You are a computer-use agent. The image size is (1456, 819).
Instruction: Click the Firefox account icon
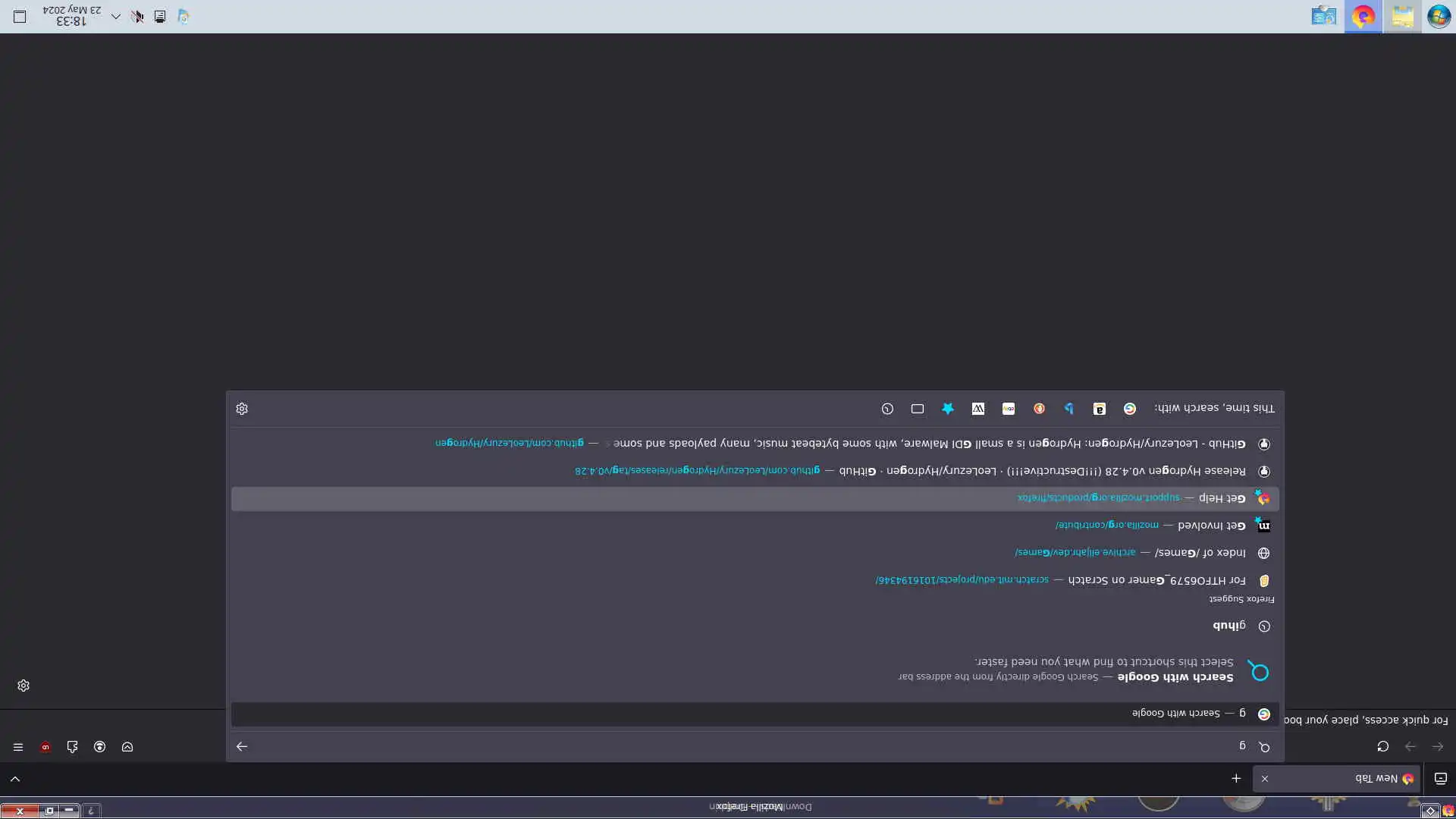(x=100, y=747)
